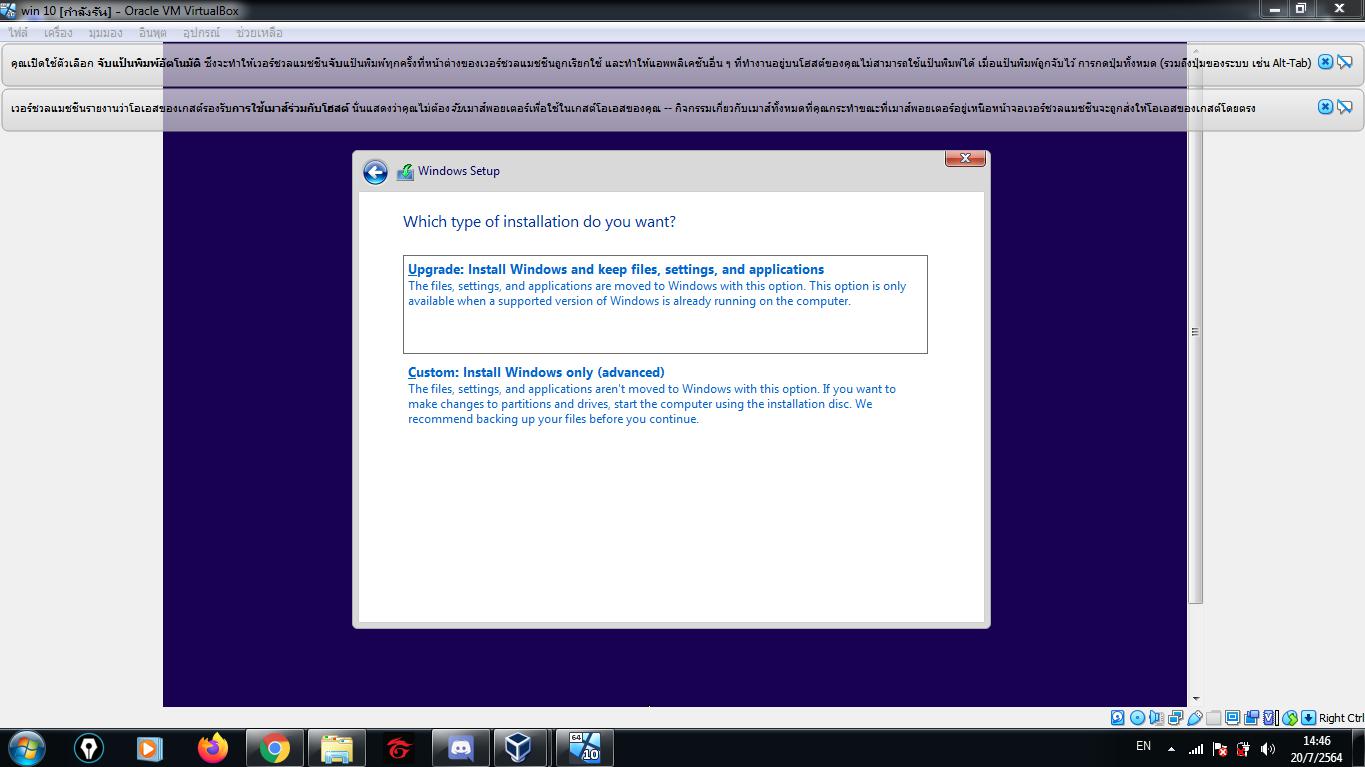Image resolution: width=1365 pixels, height=767 pixels.
Task: Dismiss the mouse integration notification
Action: point(1325,107)
